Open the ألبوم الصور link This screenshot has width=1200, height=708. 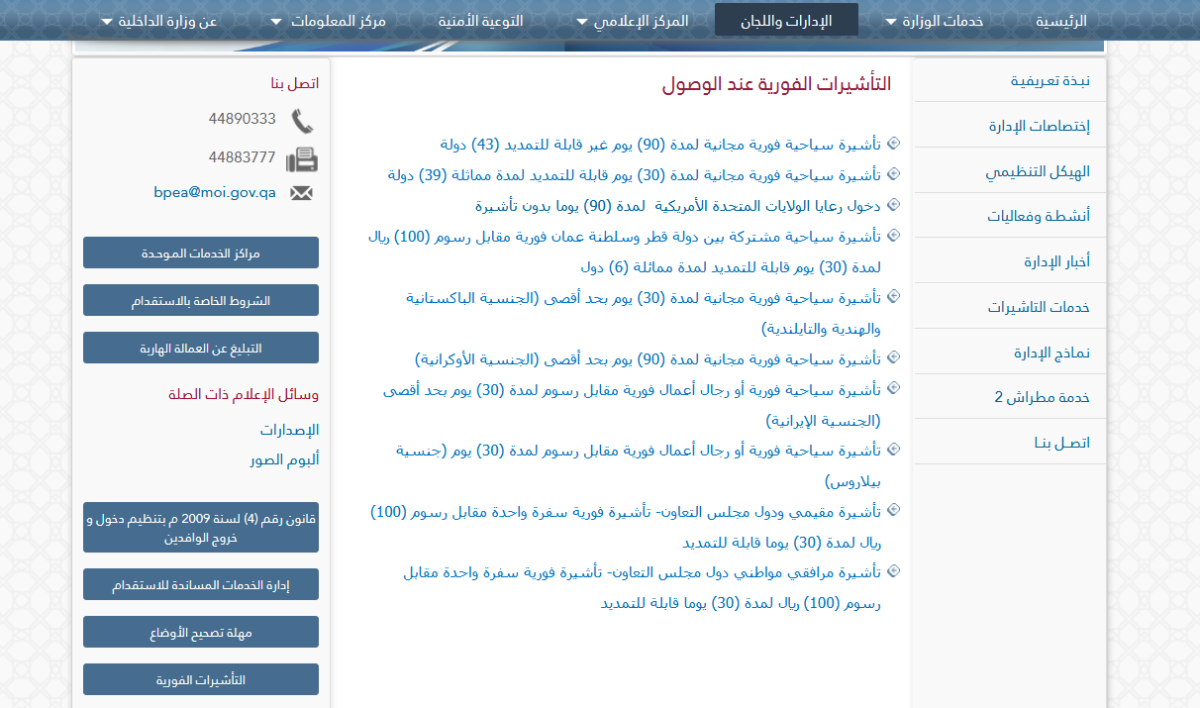[284, 460]
